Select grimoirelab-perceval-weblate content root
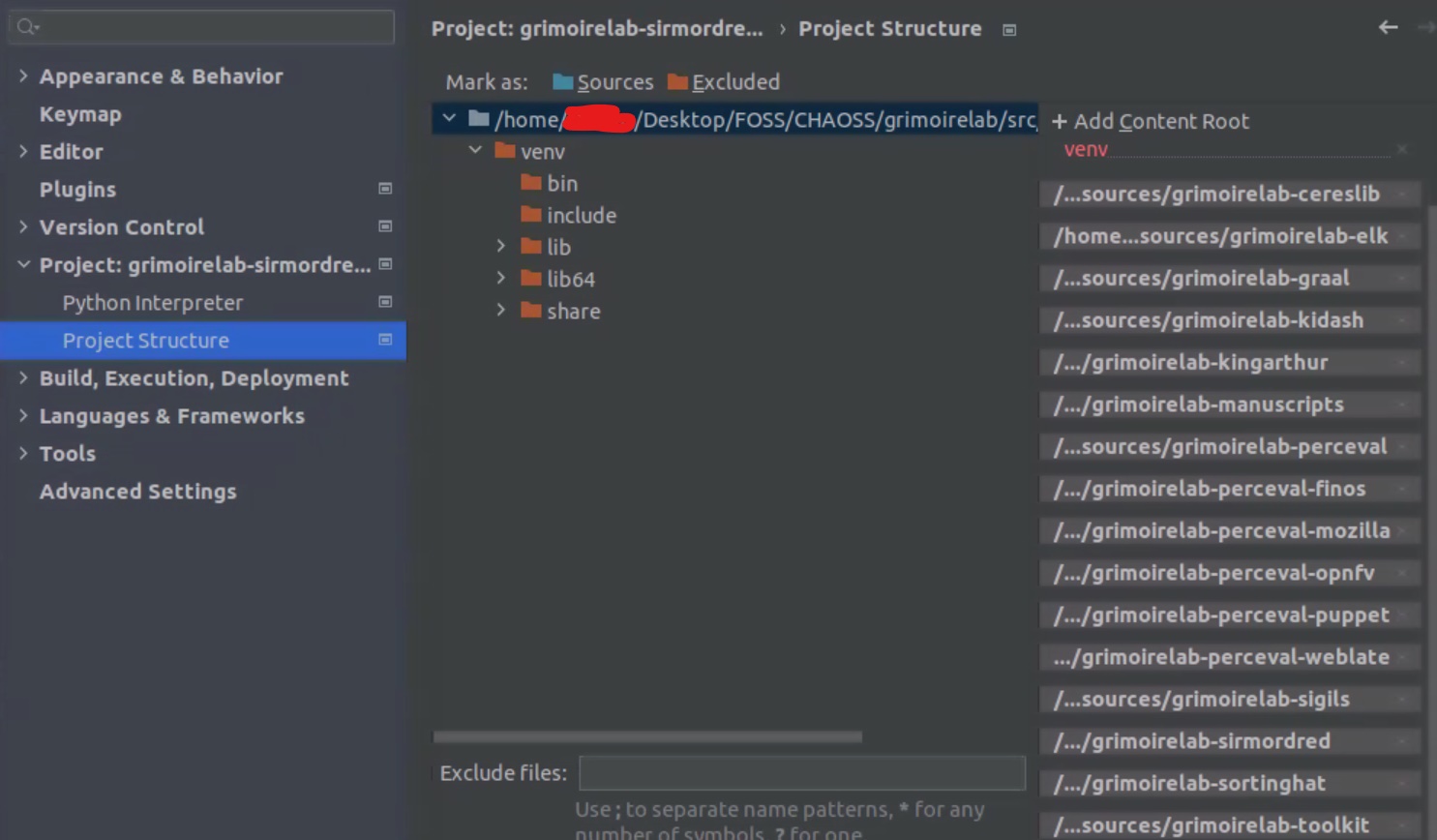 [1229, 656]
